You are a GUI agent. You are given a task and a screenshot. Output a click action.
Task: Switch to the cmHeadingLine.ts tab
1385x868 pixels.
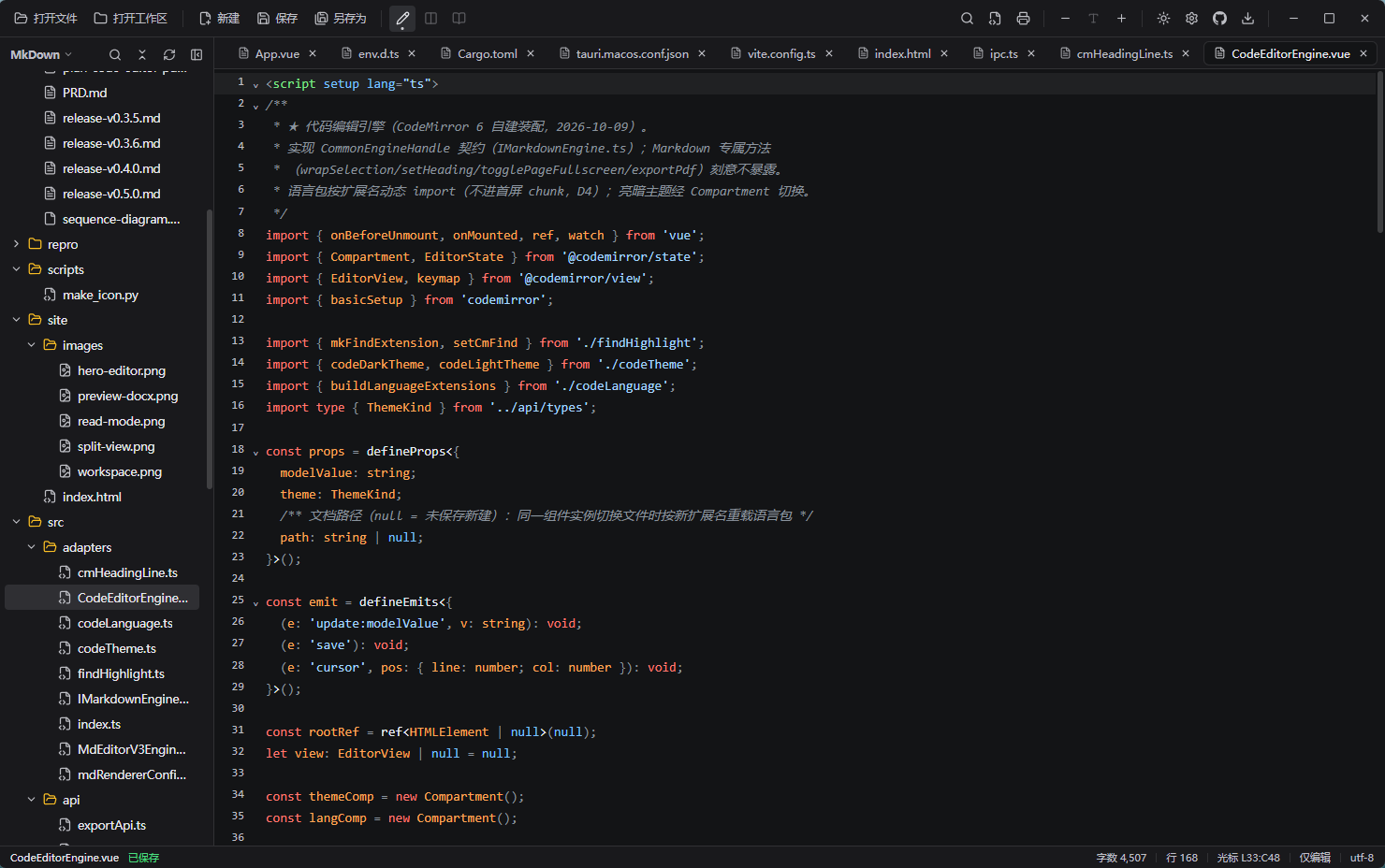pyautogui.click(x=1124, y=53)
